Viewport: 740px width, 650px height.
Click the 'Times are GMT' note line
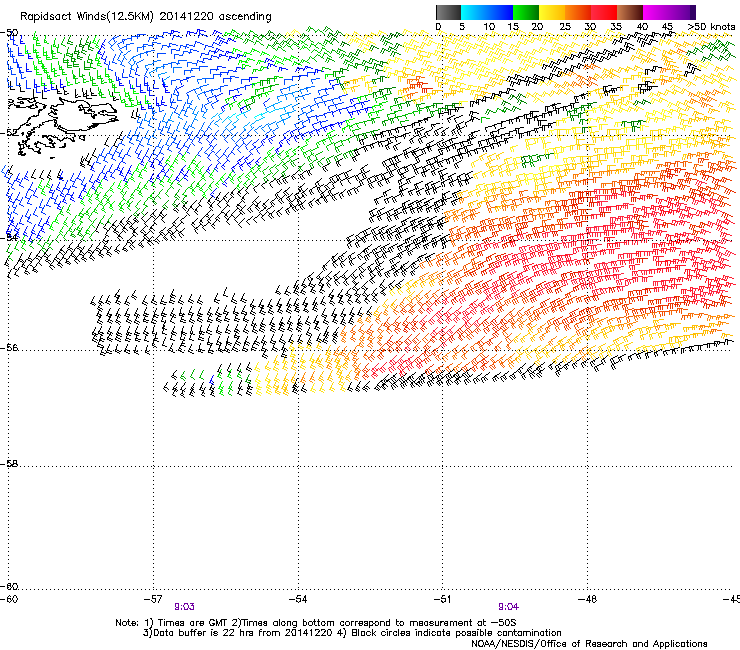click(316, 623)
